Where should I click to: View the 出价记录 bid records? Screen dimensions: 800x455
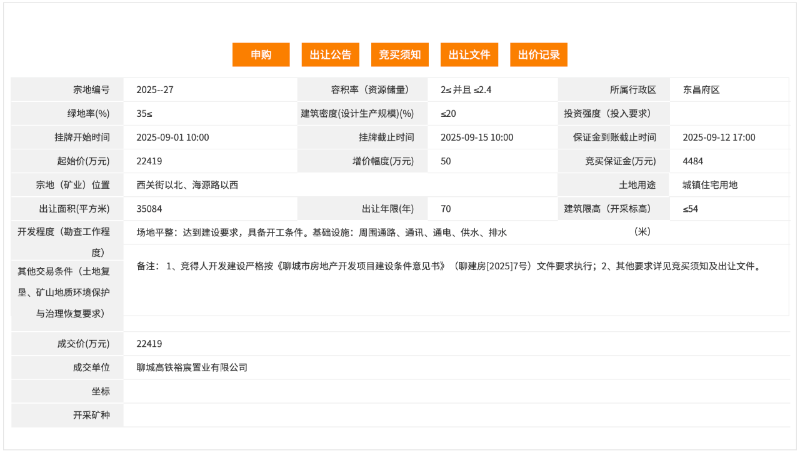click(x=539, y=55)
